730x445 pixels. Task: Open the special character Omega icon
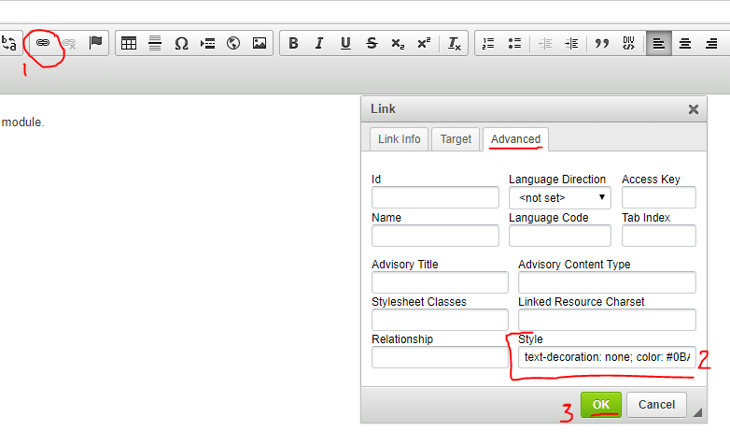point(181,44)
